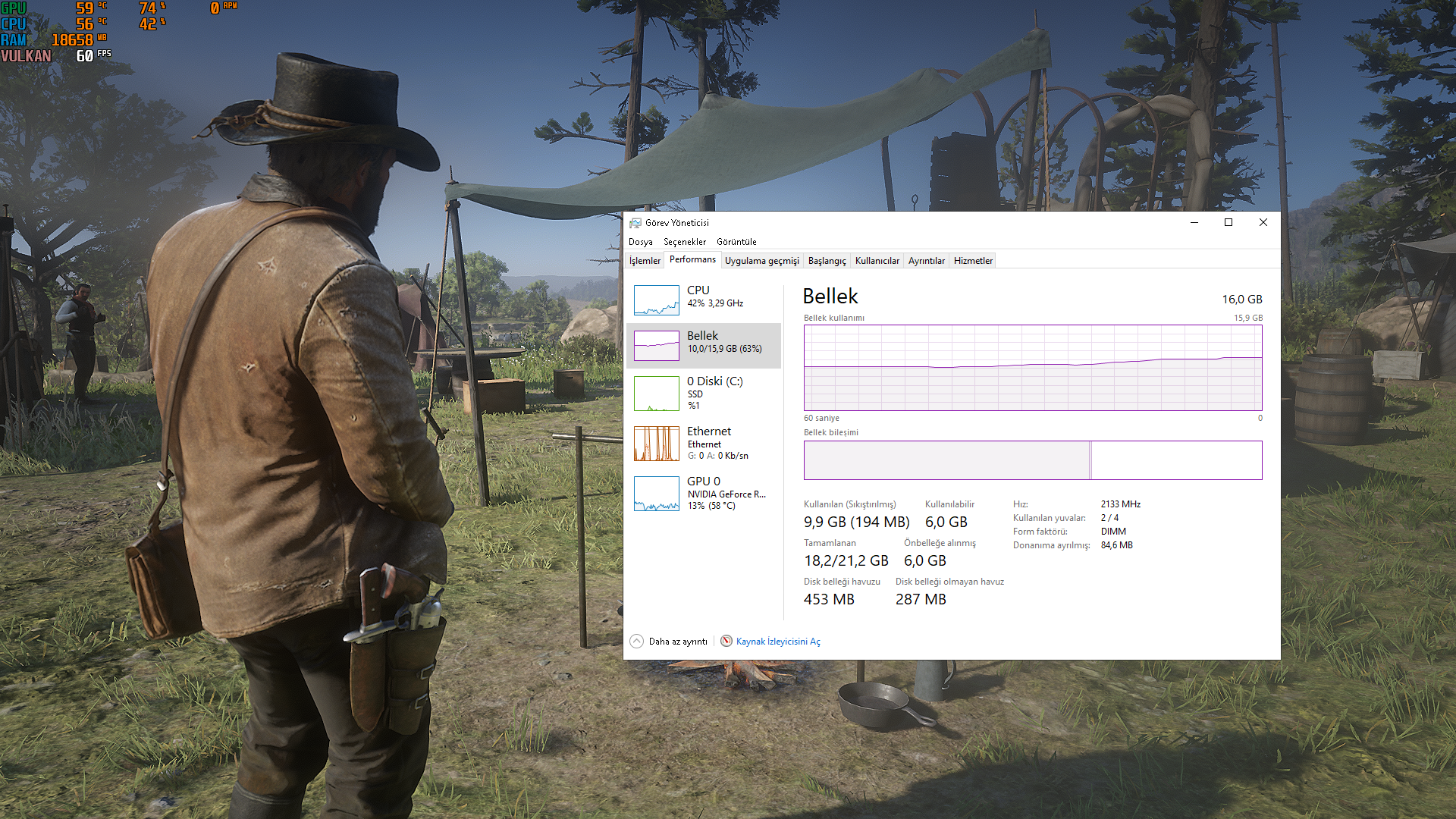Open the Dosya menu
Image resolution: width=1456 pixels, height=819 pixels.
[640, 242]
